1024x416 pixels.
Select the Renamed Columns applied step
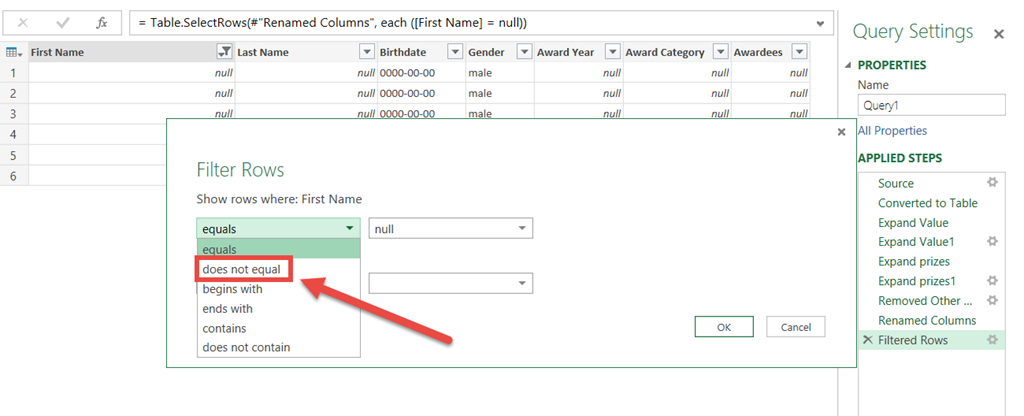click(x=926, y=320)
